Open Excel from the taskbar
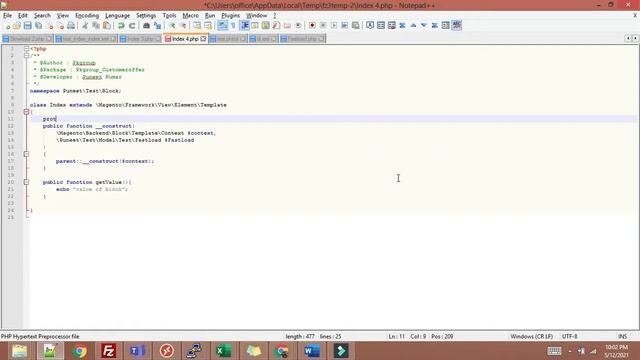Viewport: 640px width, 360px height. (224, 351)
